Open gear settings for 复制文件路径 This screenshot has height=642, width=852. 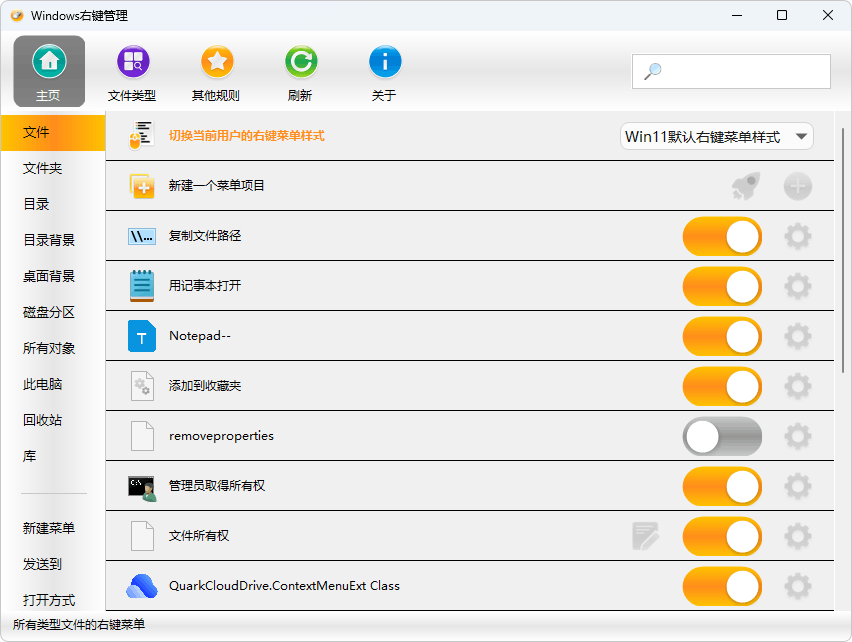point(797,236)
